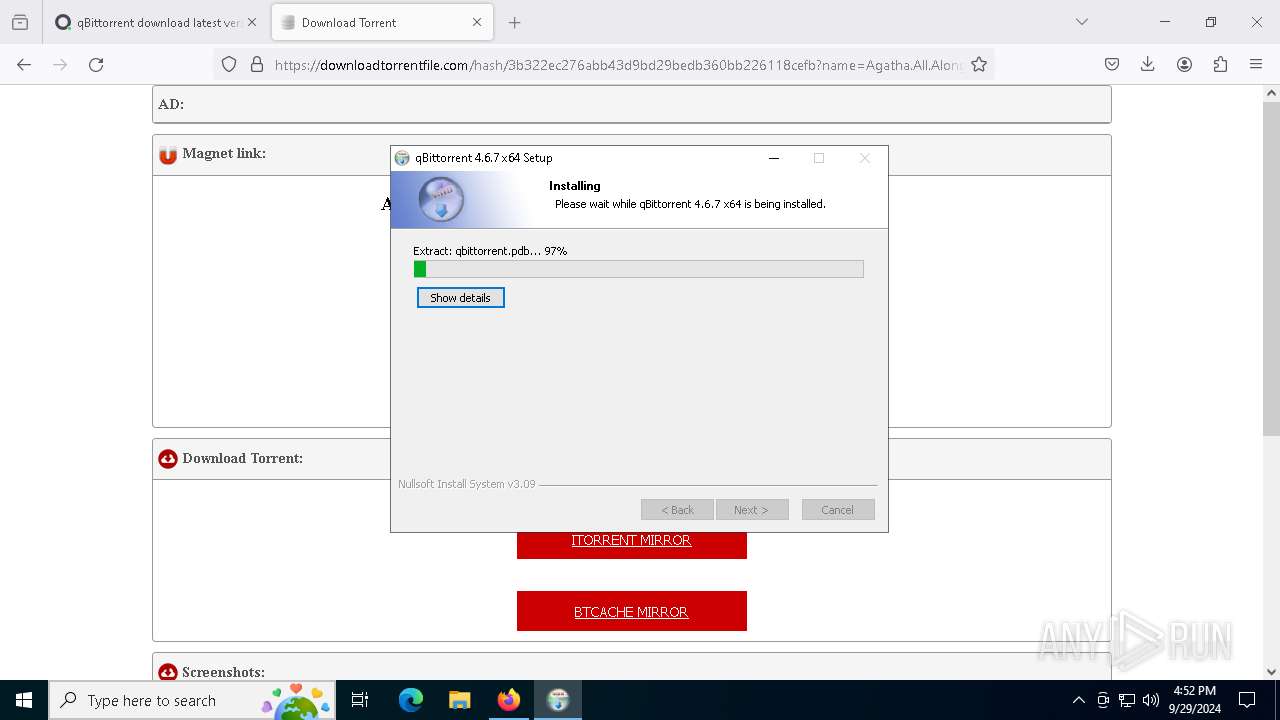Image resolution: width=1280 pixels, height=720 pixels.
Task: Click the ITORRENT MIRROR link
Action: (631, 540)
